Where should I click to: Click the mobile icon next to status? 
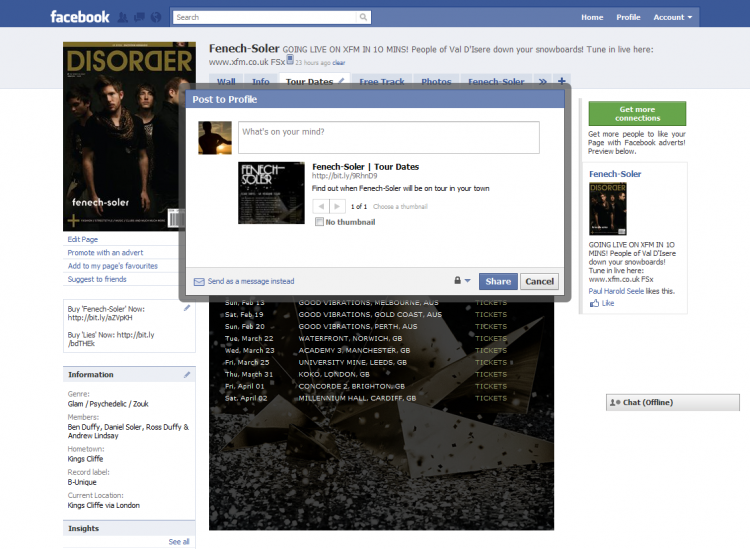[289, 60]
